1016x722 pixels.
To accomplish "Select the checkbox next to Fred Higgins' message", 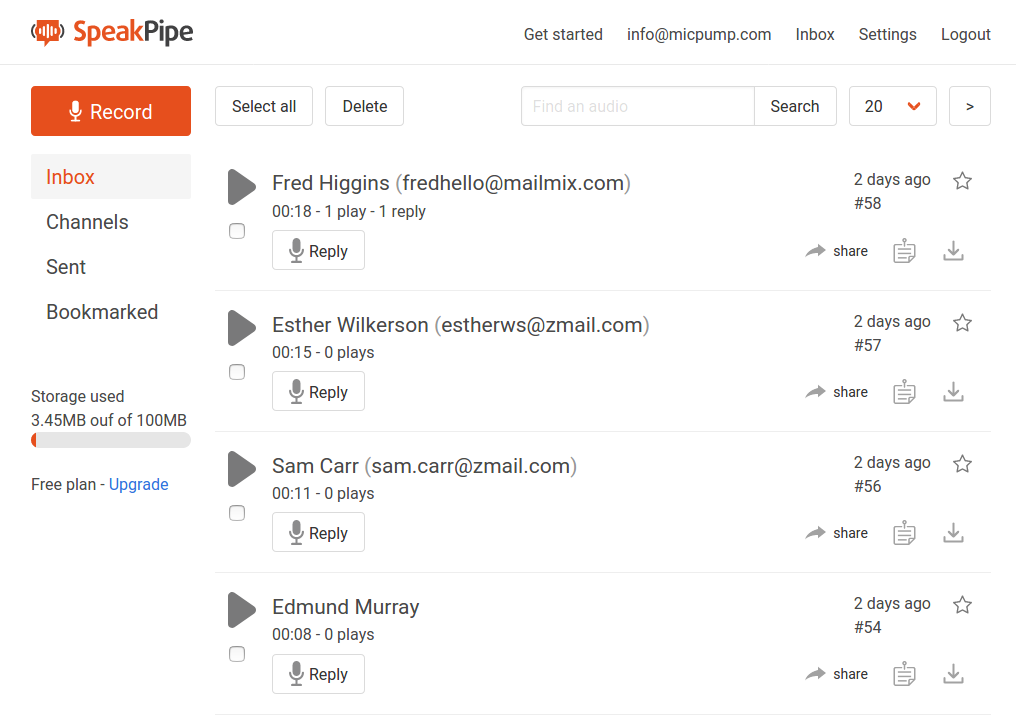I will click(237, 231).
